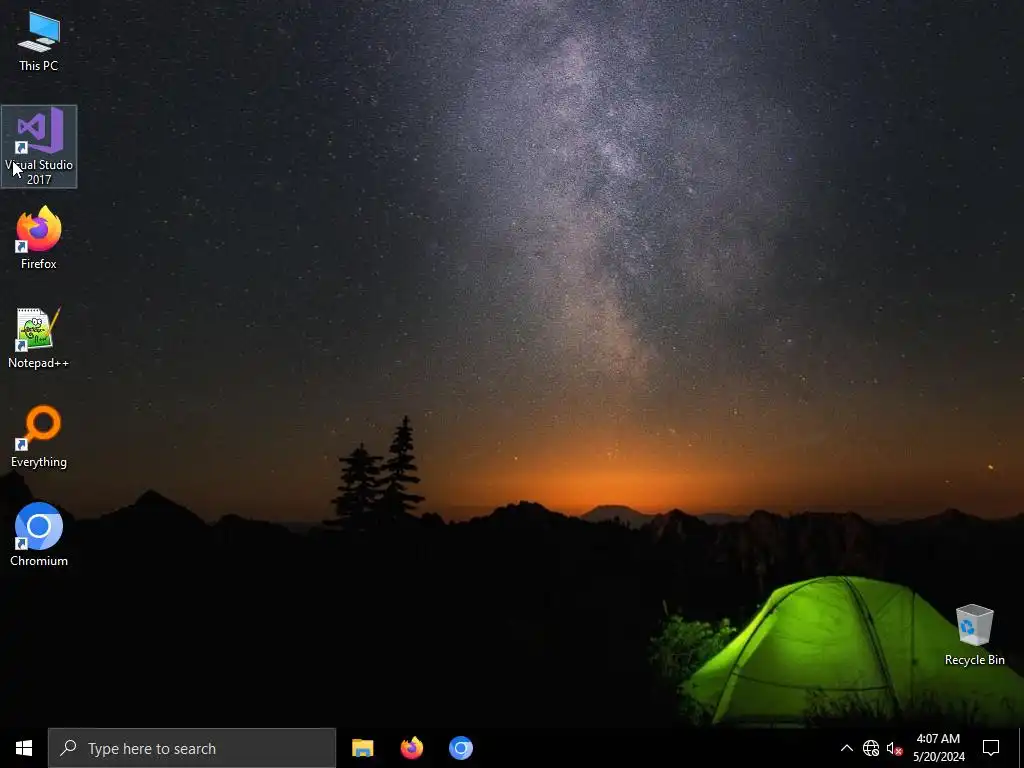The image size is (1024, 768).
Task: Click the search magnifier icon in taskbar
Action: click(x=69, y=748)
